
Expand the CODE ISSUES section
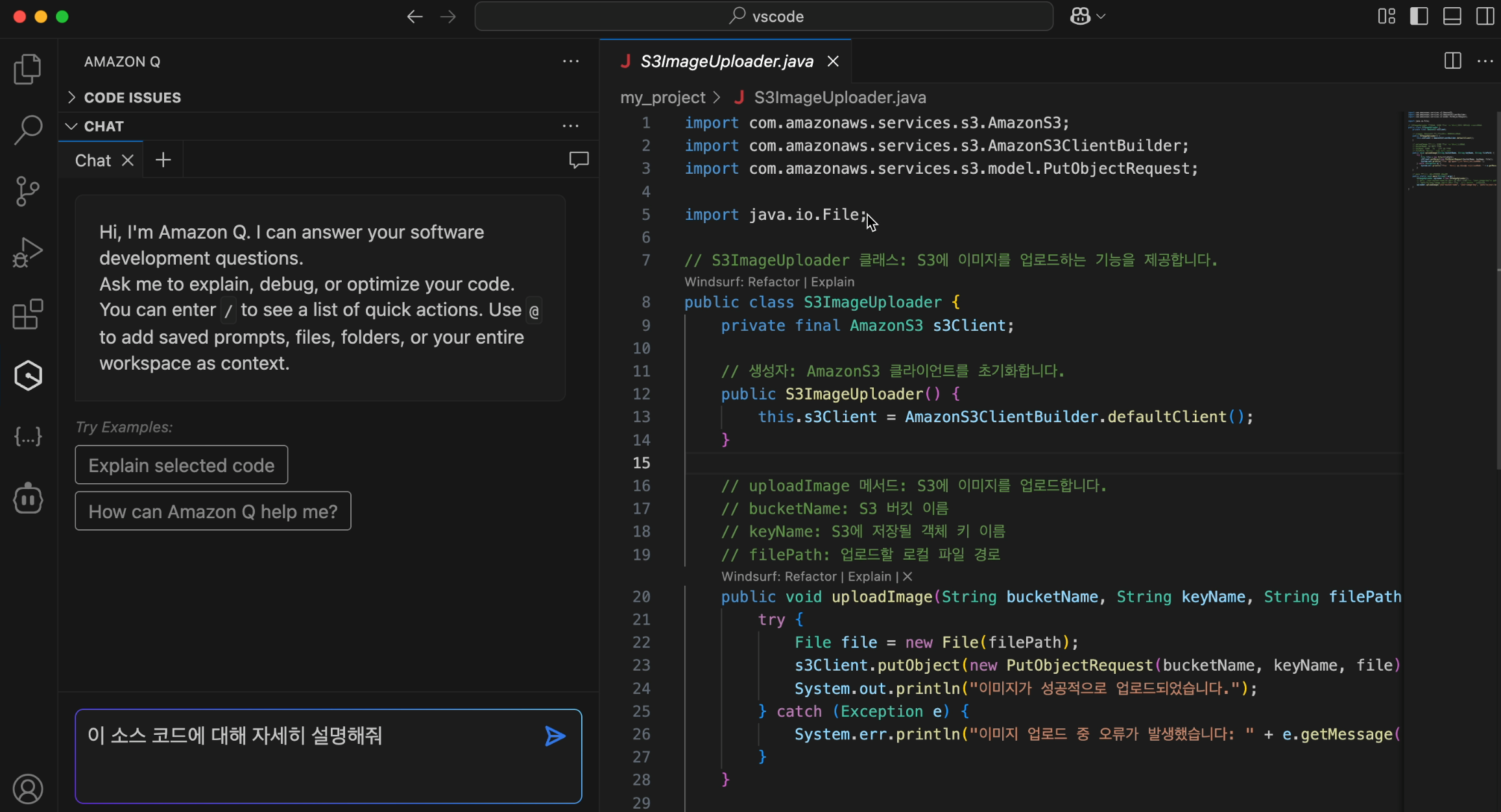(132, 97)
